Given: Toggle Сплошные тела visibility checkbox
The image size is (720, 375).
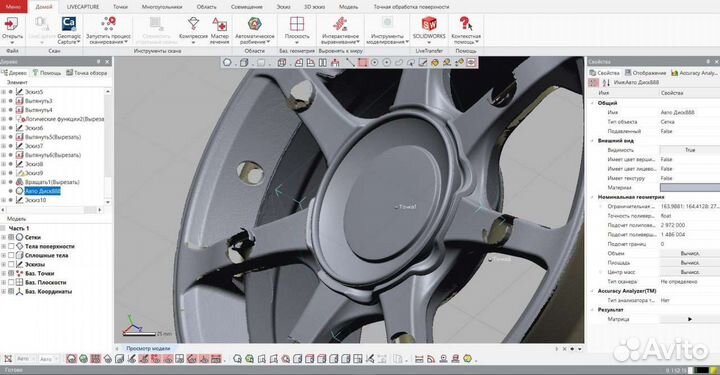Looking at the screenshot, I should pos(11,255).
